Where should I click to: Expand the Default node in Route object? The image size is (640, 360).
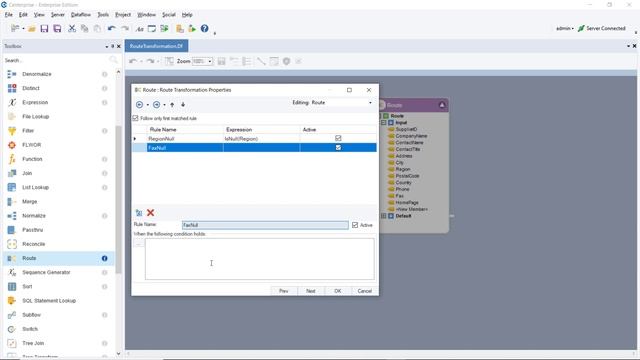(x=384, y=216)
